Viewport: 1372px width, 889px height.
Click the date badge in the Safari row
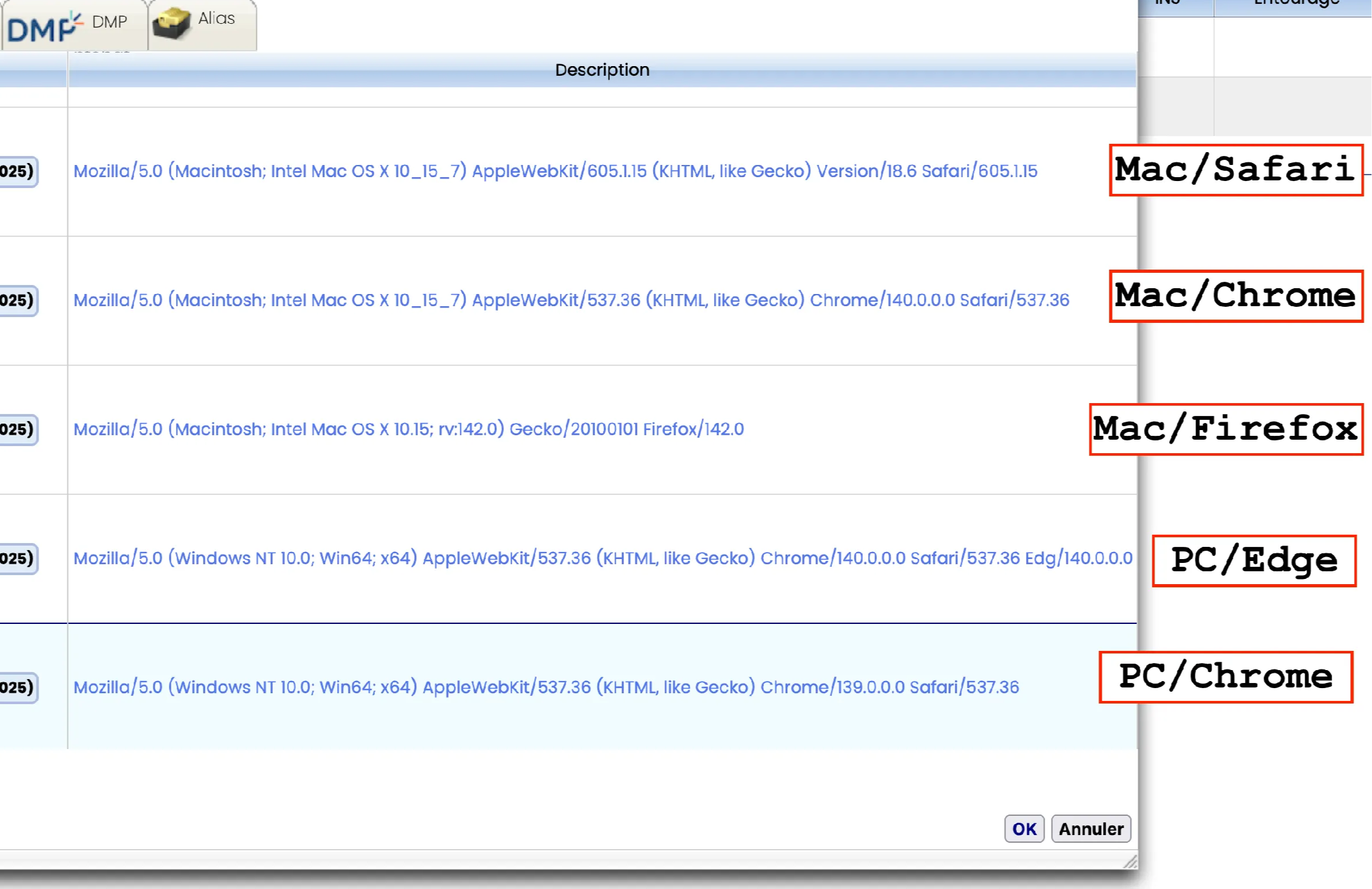[18, 171]
